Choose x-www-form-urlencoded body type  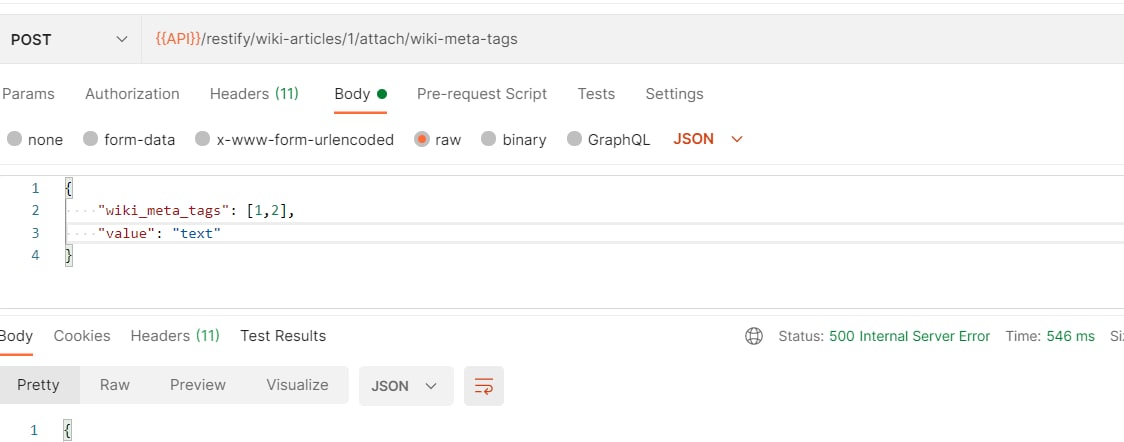click(203, 139)
